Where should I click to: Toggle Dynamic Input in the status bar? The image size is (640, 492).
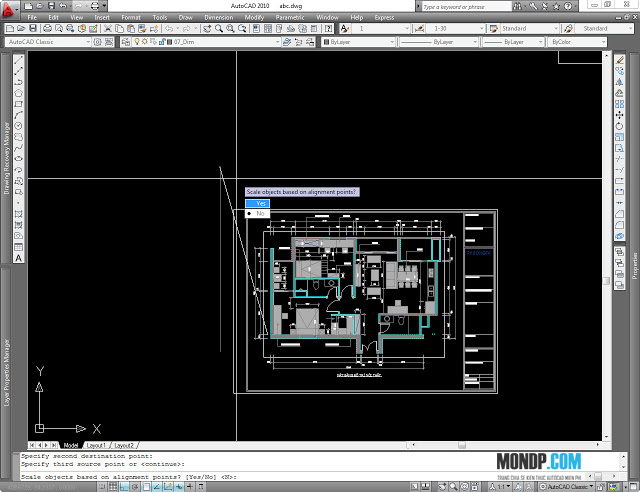(179, 487)
